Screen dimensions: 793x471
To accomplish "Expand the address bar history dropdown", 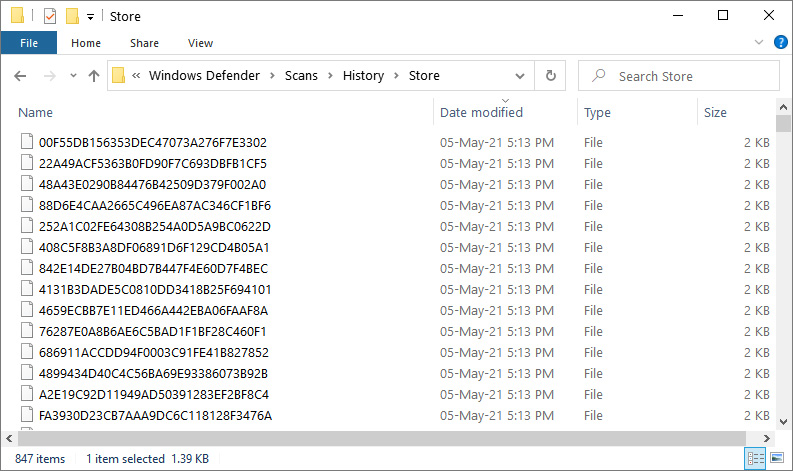I will point(520,76).
